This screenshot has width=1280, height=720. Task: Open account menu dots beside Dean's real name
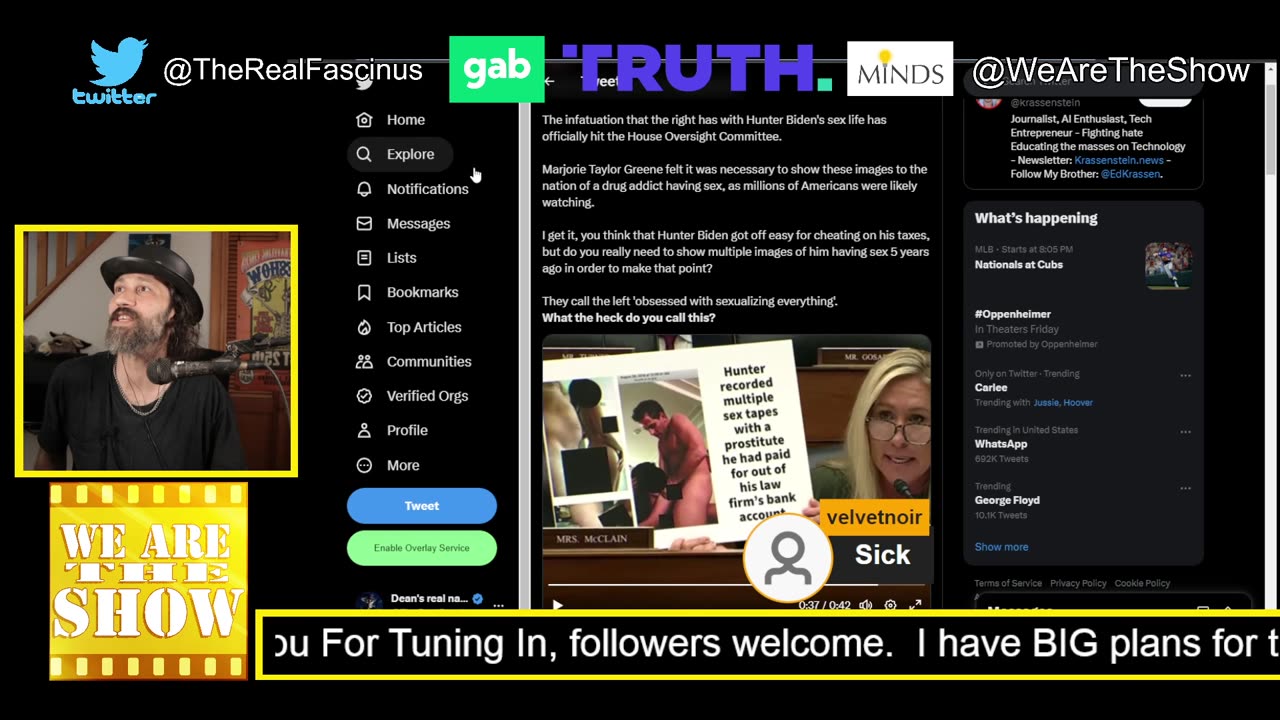pos(498,605)
